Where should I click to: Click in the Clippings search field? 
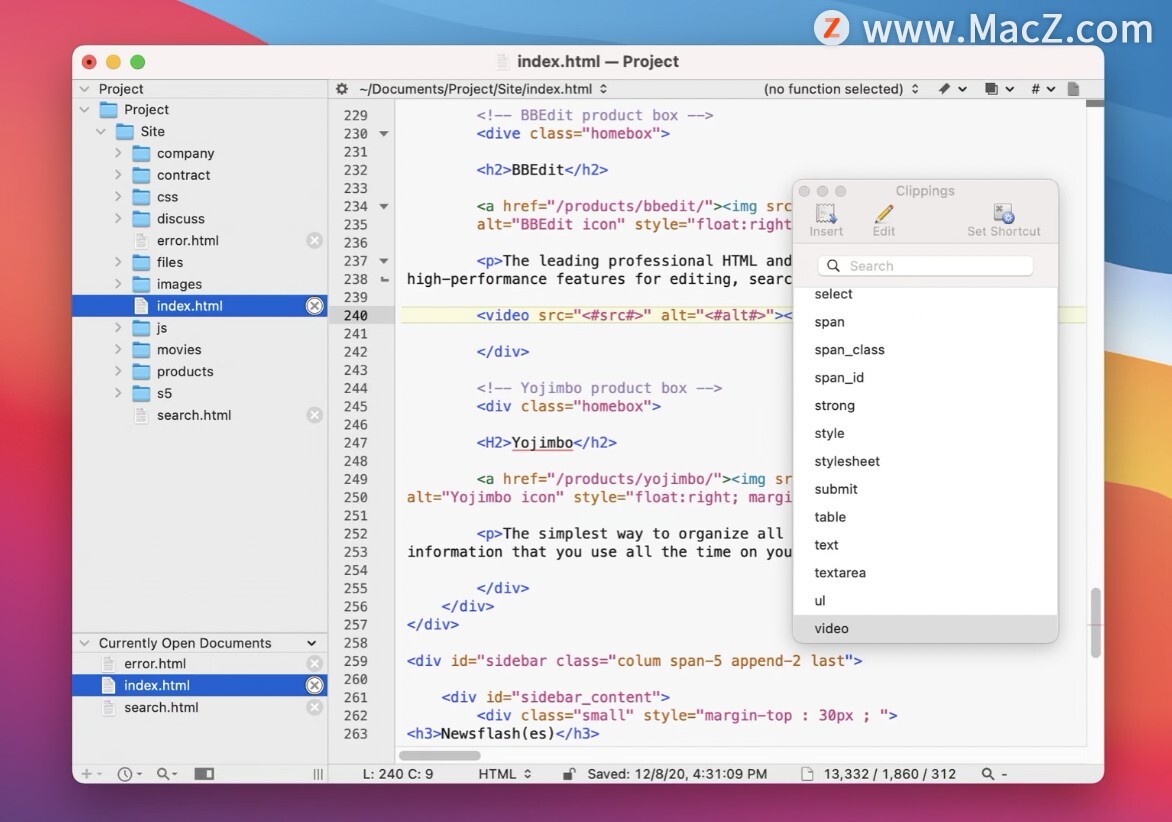[x=925, y=266]
